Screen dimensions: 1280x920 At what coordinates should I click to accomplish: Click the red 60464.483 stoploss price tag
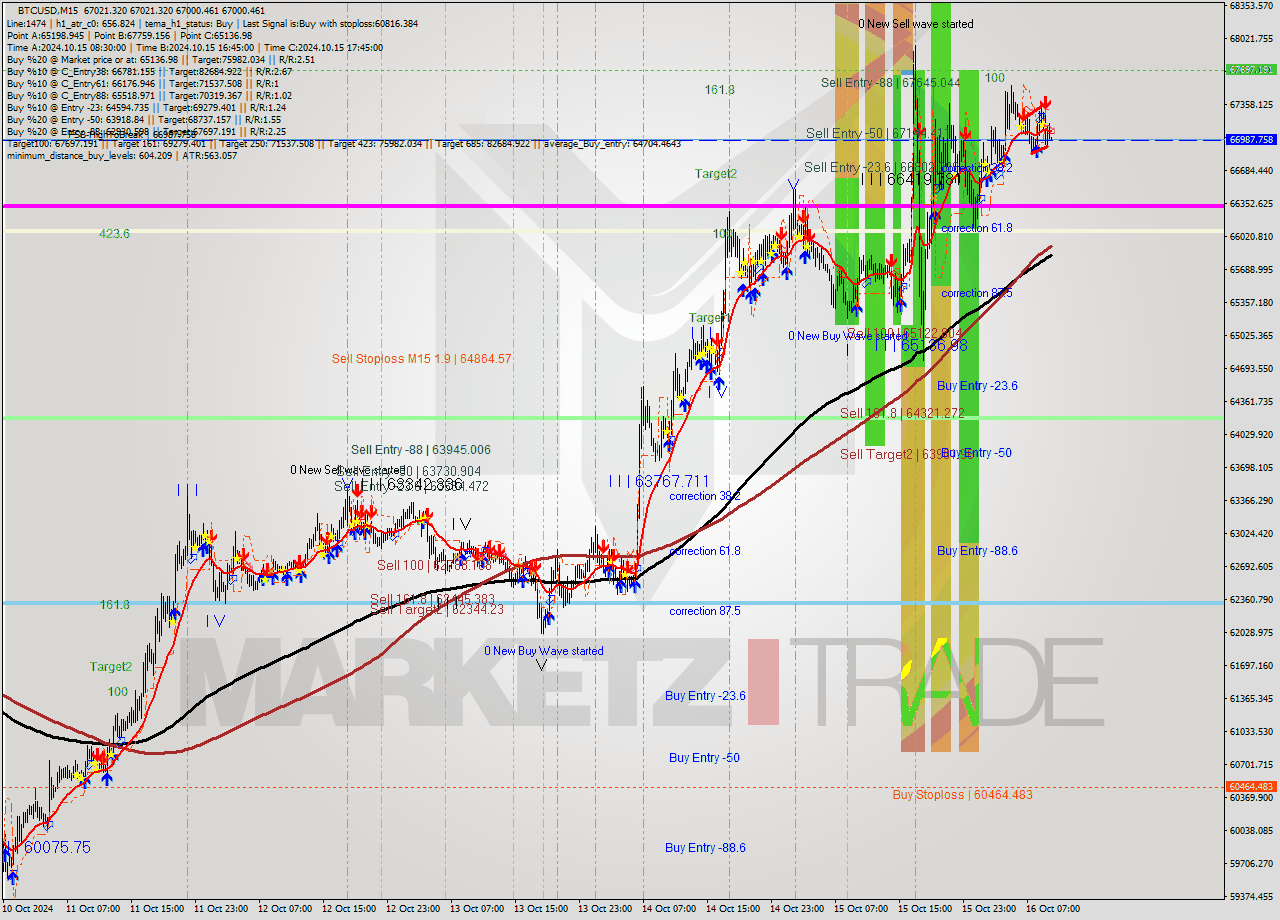point(1251,787)
